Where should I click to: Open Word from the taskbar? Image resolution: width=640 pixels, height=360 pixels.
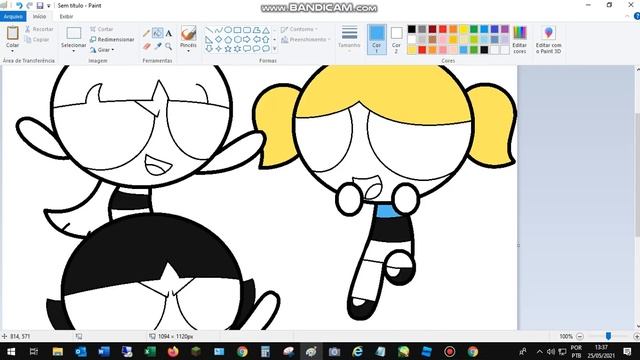[104, 351]
